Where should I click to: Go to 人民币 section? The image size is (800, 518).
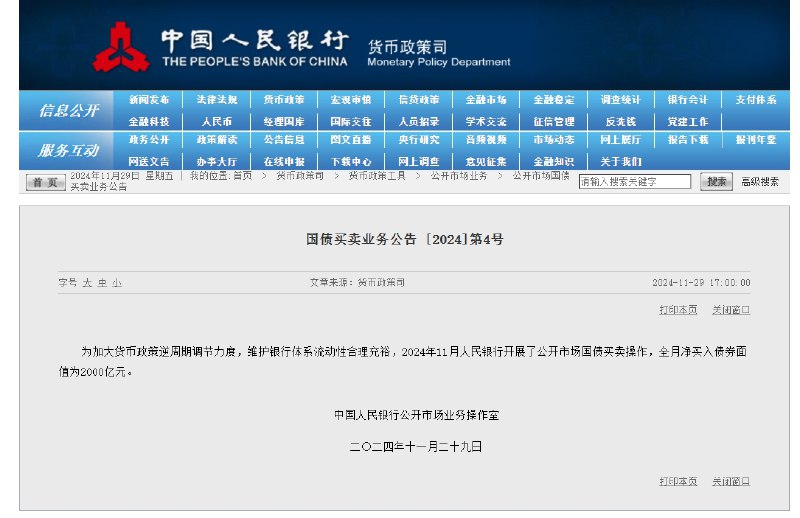click(x=217, y=121)
